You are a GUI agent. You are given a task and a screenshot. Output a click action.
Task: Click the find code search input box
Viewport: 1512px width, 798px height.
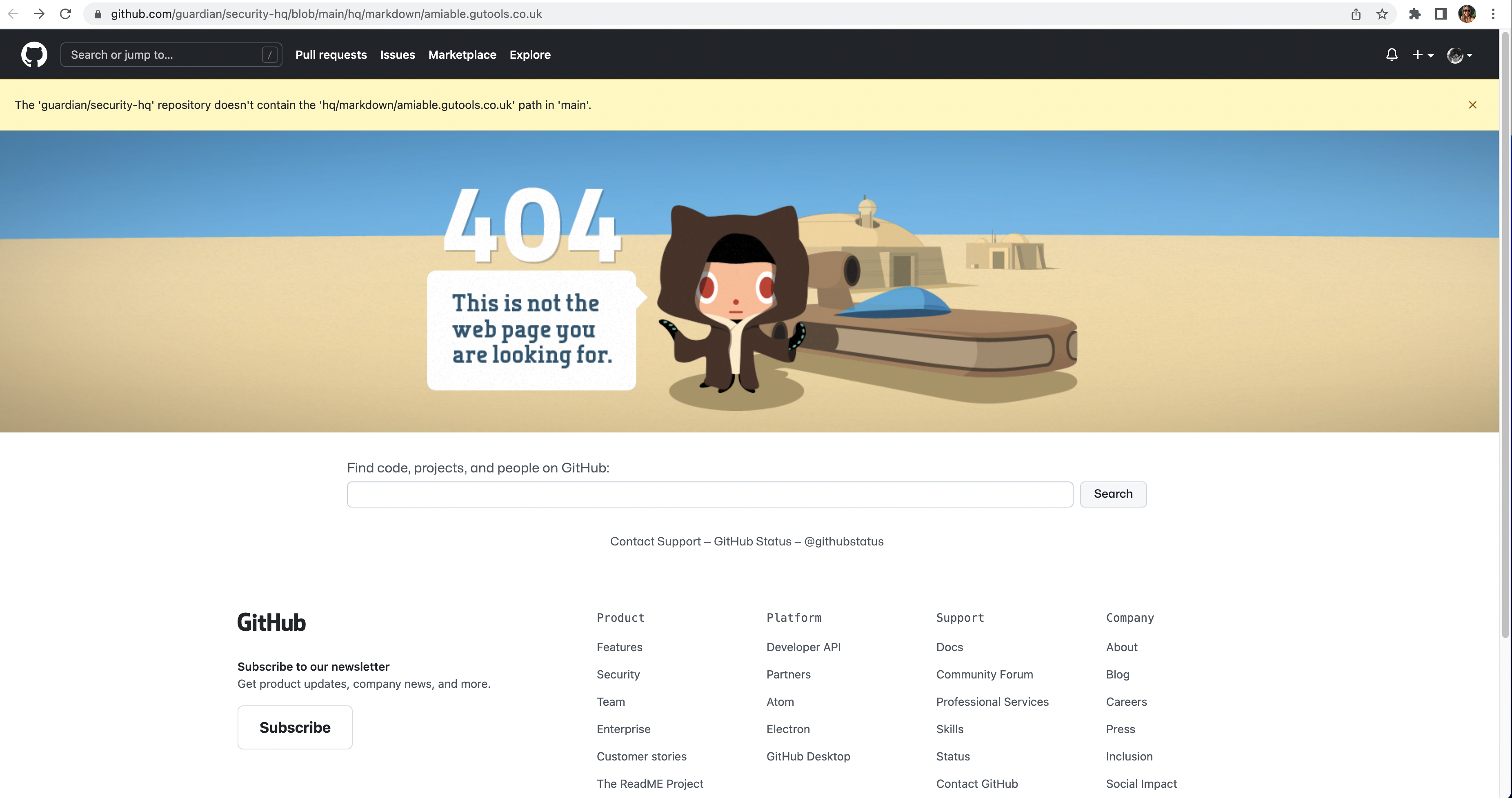(709, 494)
